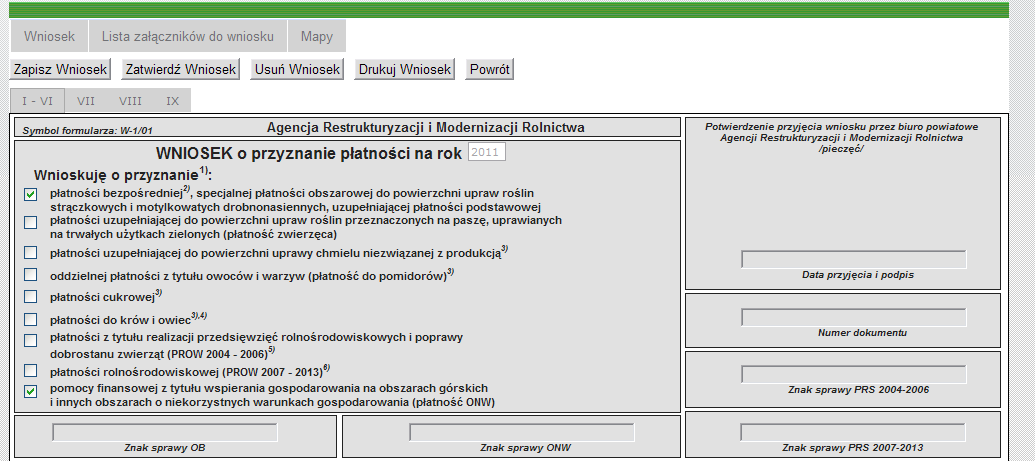Open the Mapy tab

pyautogui.click(x=317, y=36)
